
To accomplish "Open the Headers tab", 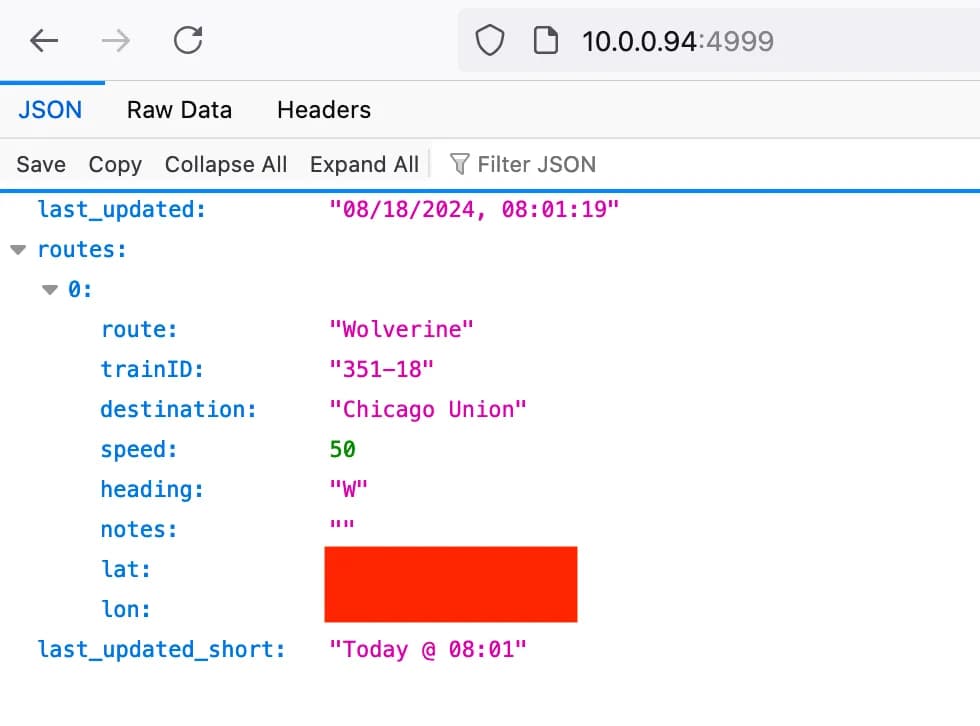I will pos(324,110).
